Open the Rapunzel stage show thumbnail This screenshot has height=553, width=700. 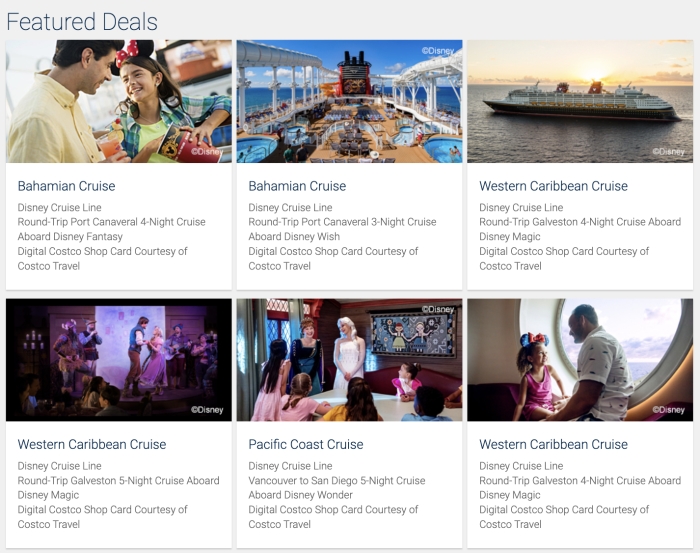coord(119,359)
